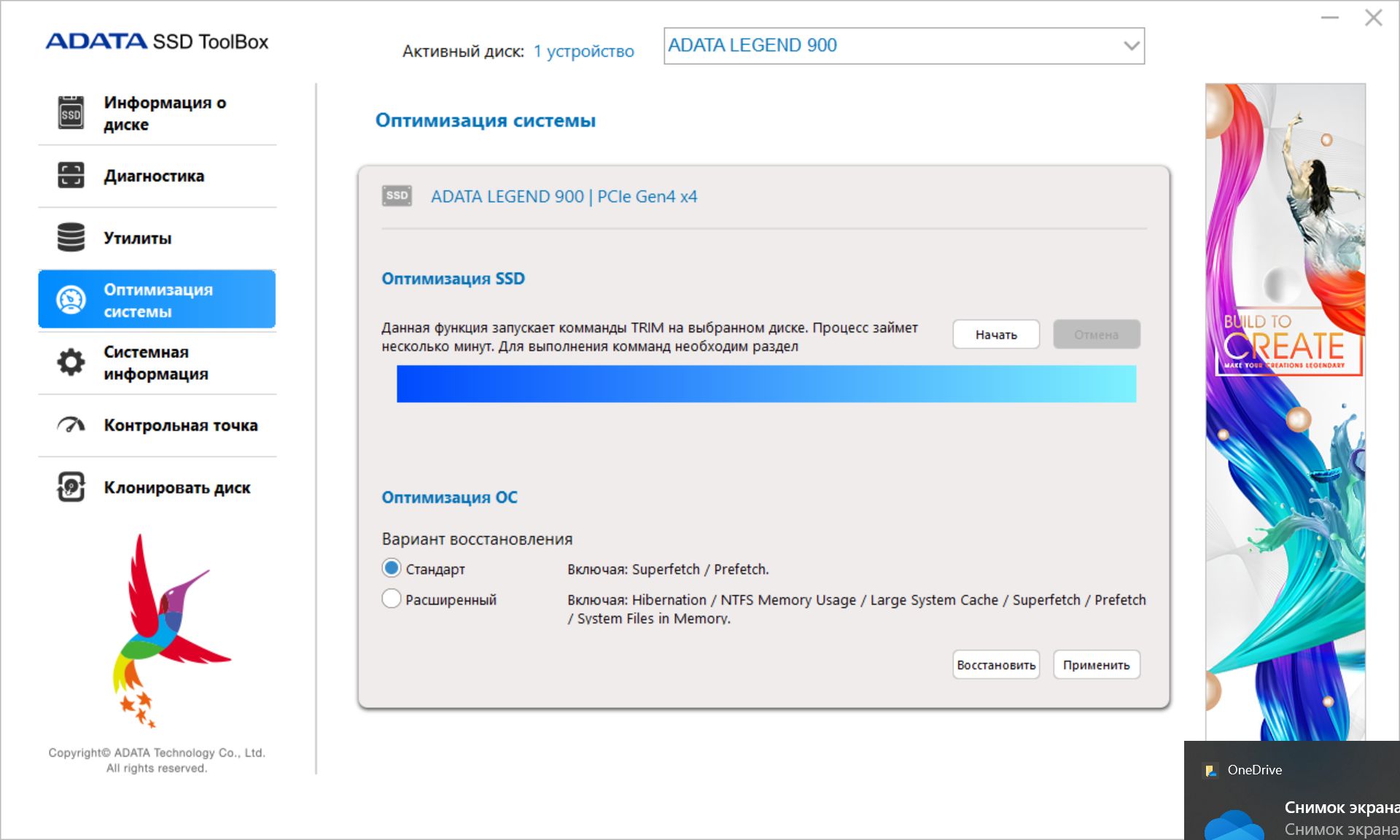Close the SSD ToolBox window
This screenshot has width=1400, height=840.
pyautogui.click(x=1374, y=17)
